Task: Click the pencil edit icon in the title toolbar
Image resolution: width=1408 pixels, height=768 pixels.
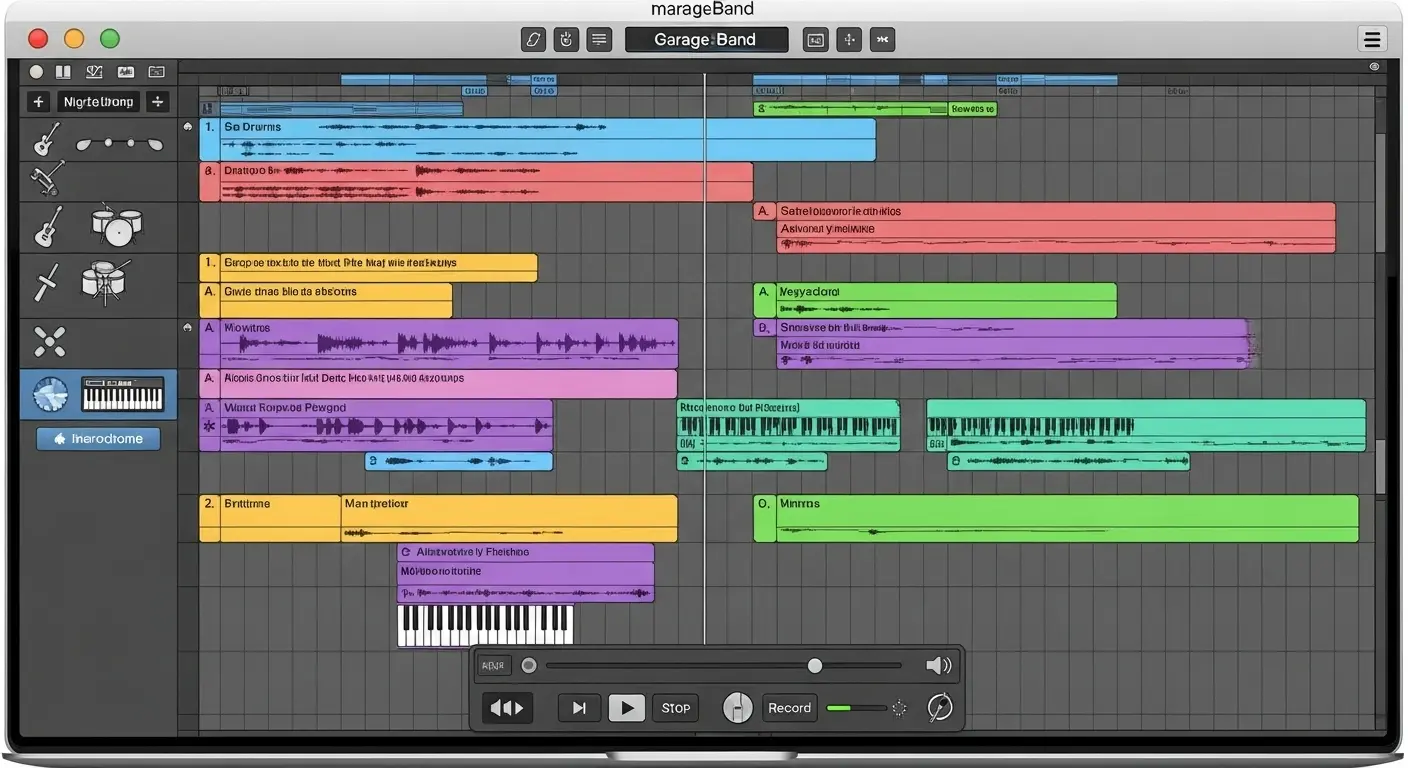Action: (x=533, y=40)
